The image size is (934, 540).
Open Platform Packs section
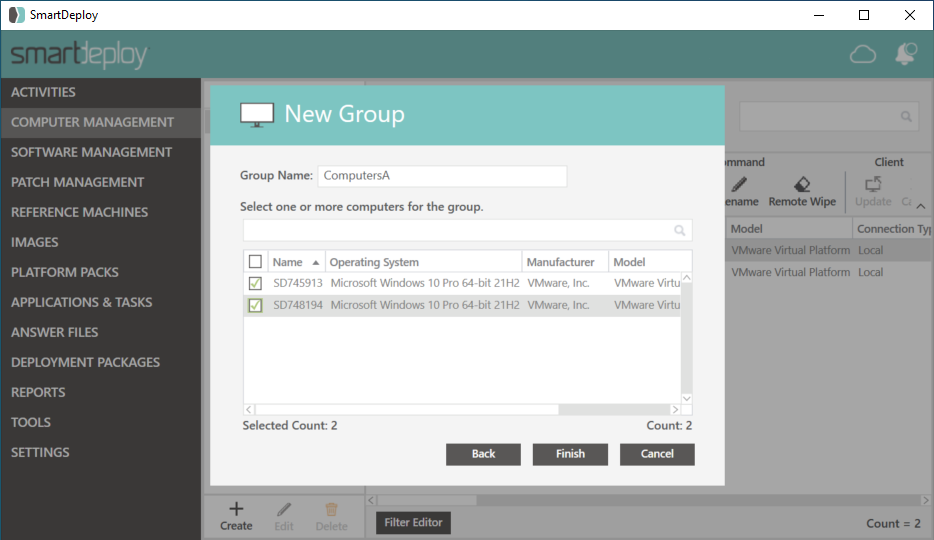point(101,272)
